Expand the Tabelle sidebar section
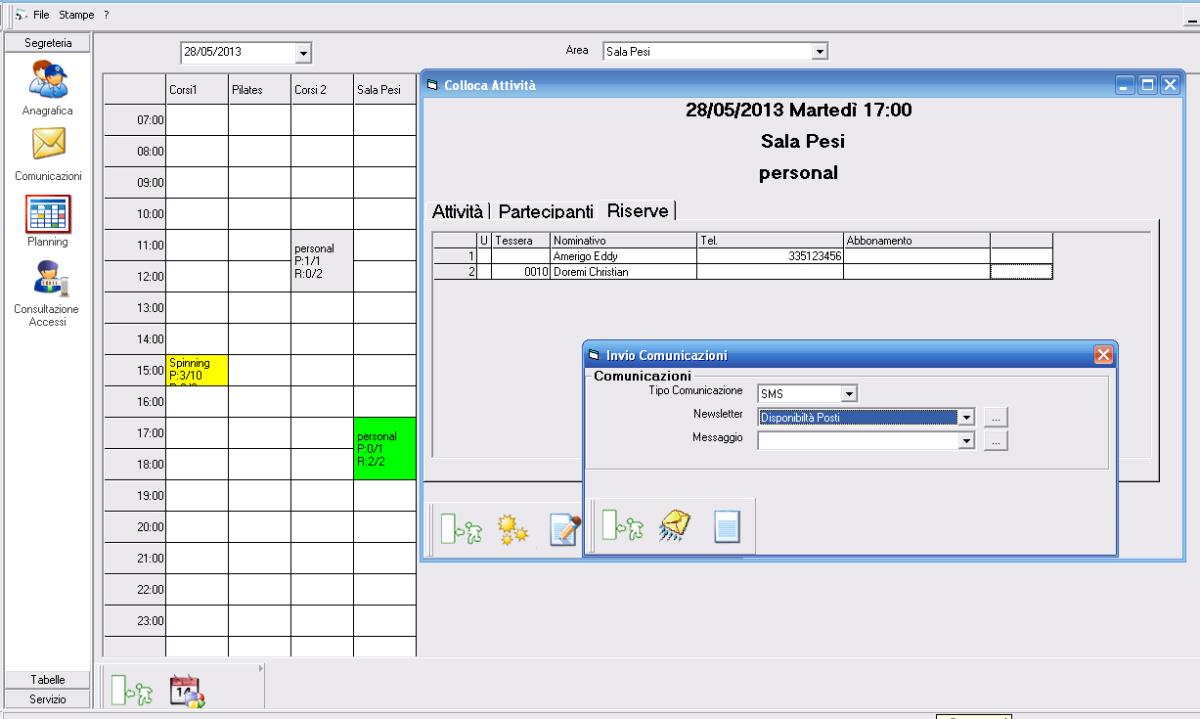The width and height of the screenshot is (1200, 719). 48,680
